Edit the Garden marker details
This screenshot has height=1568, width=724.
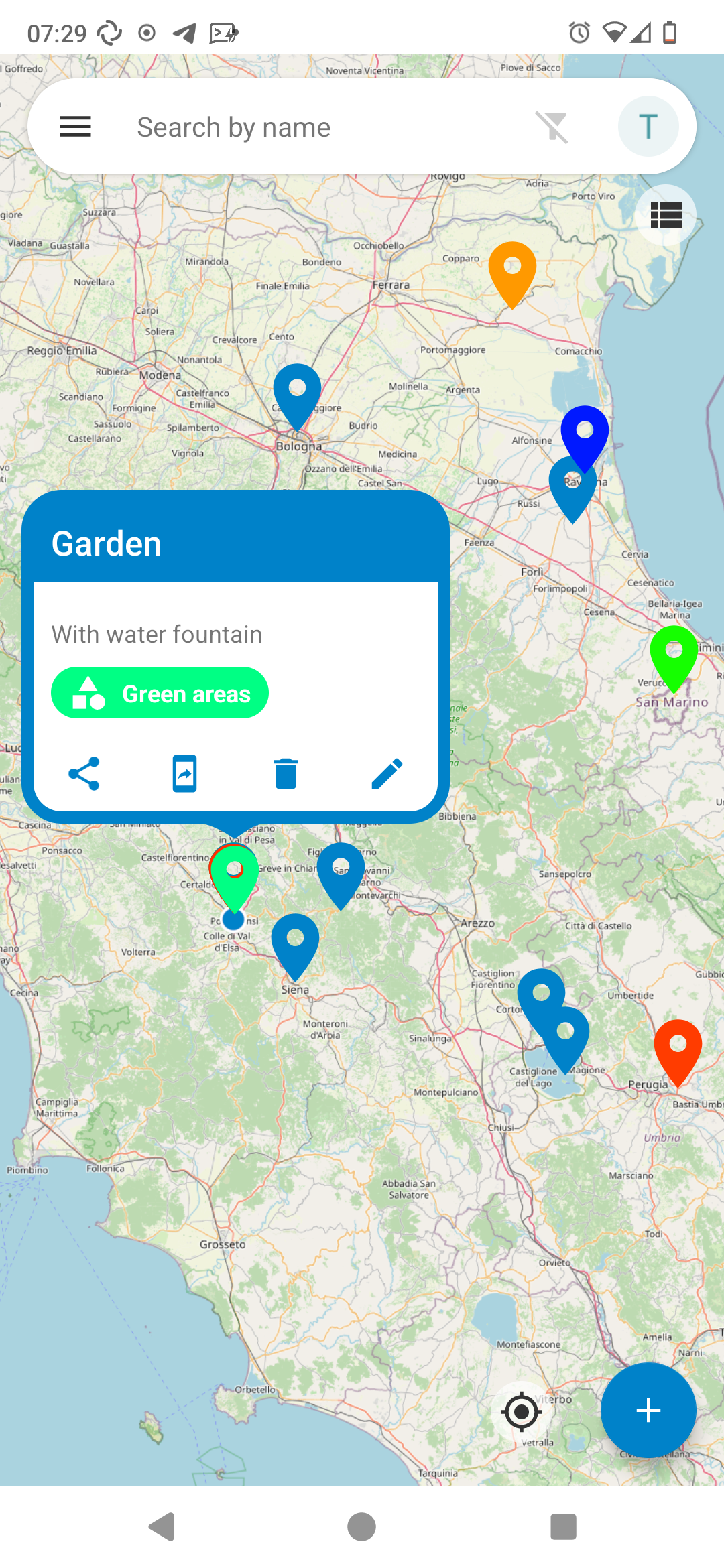coord(387,774)
